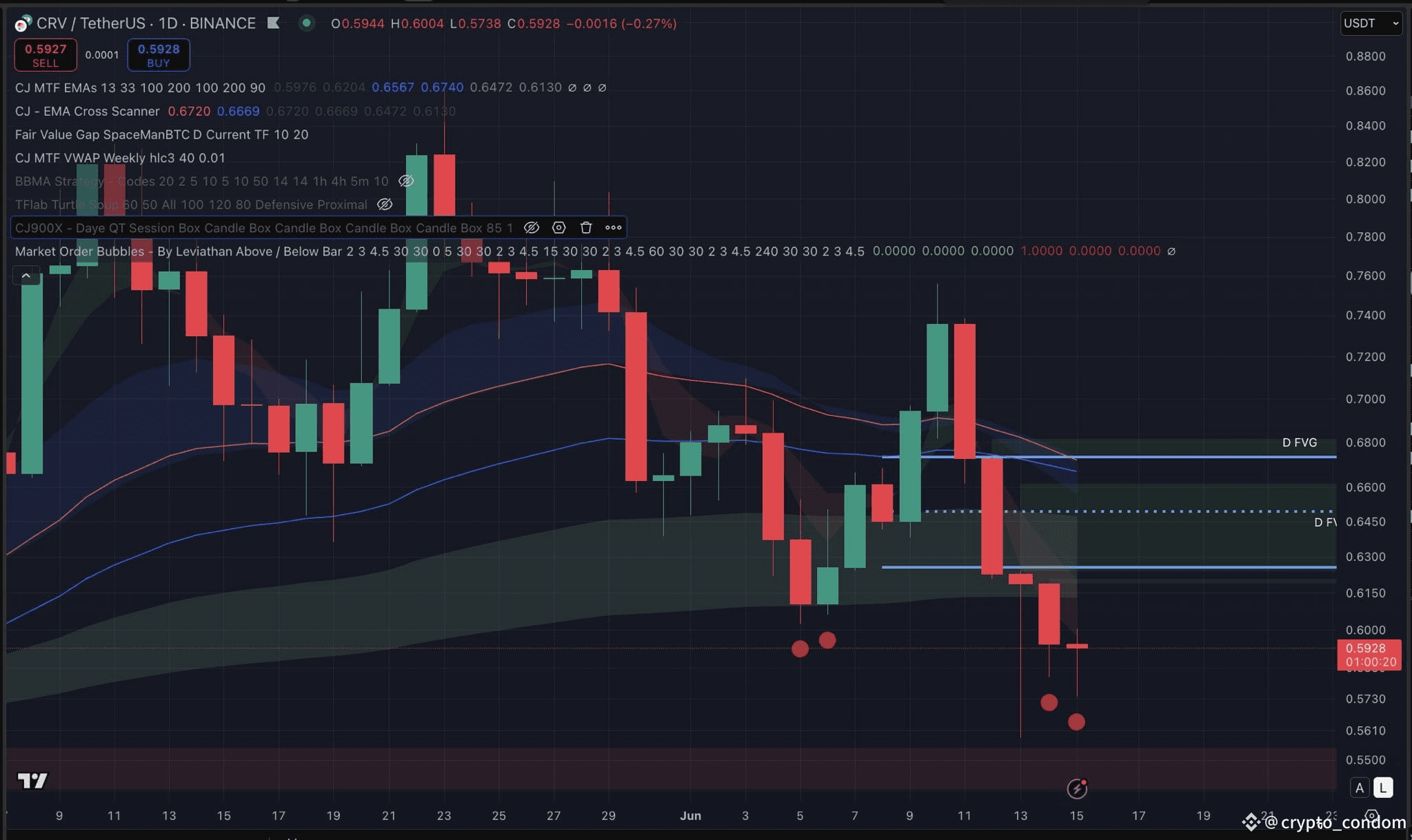Click the 29 date label on the time axis
This screenshot has width=1412, height=840.
[x=608, y=816]
